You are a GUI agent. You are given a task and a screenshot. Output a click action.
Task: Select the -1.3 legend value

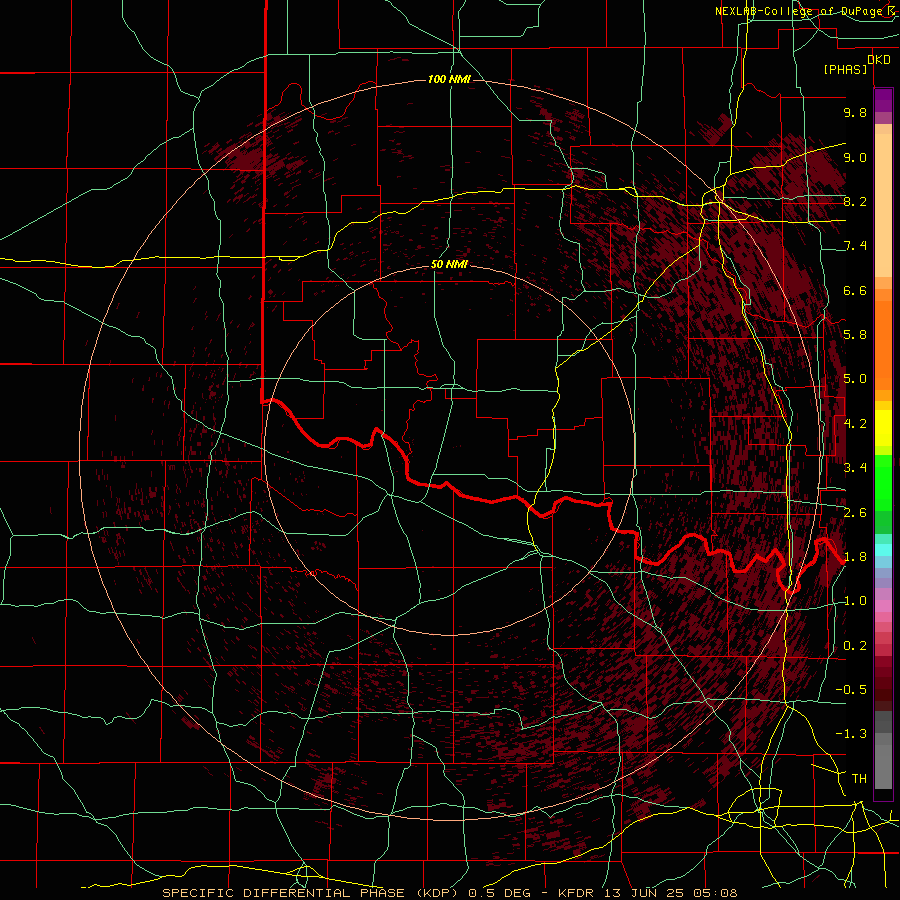pos(851,734)
